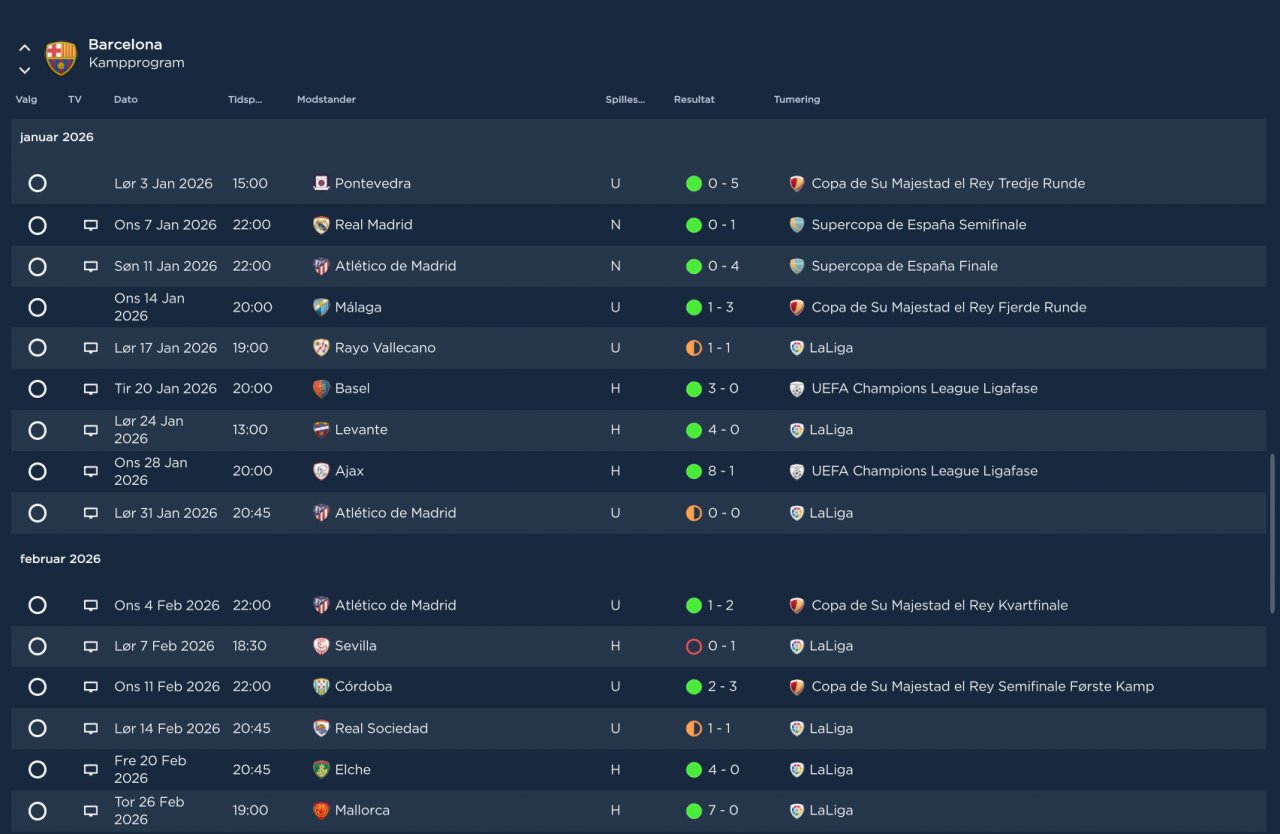The image size is (1280, 834).
Task: Click the up chevron beside the Barcelona crest
Action: (24, 48)
